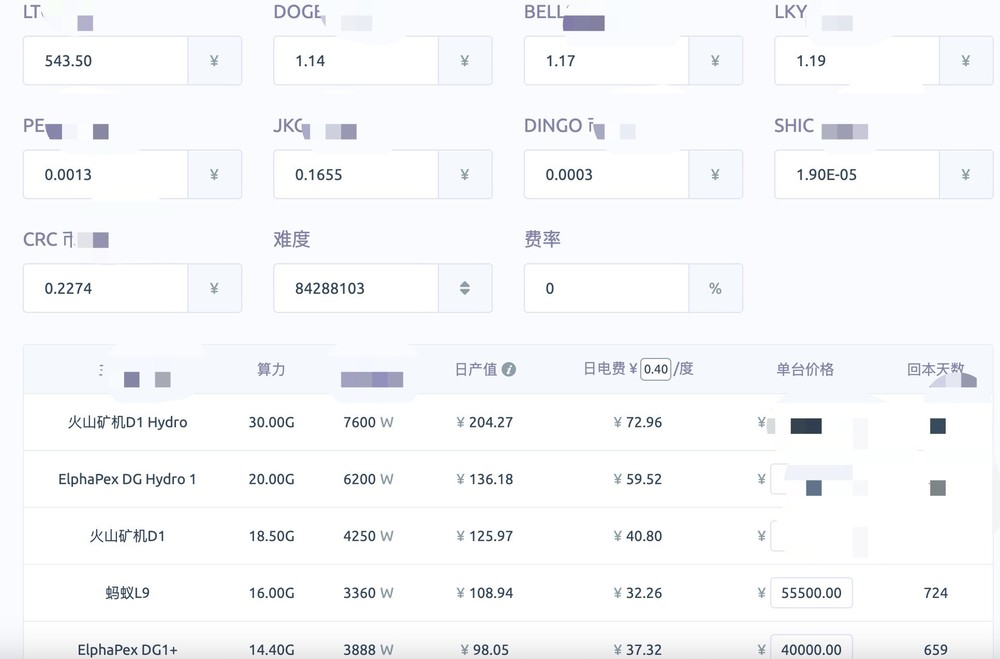Select the ElphaPex DG Hydro 1 row

point(127,479)
